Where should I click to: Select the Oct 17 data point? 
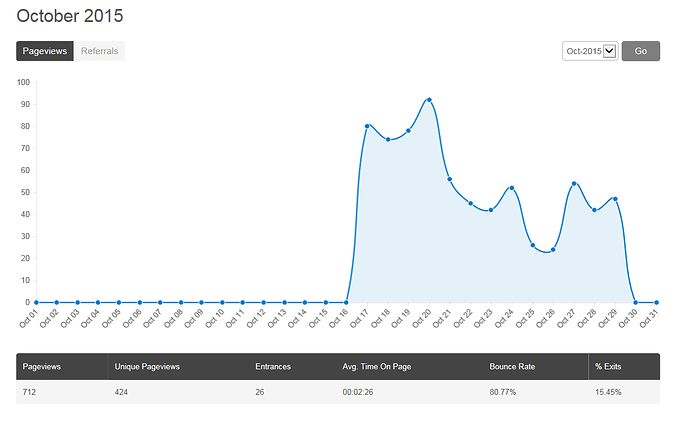367,126
